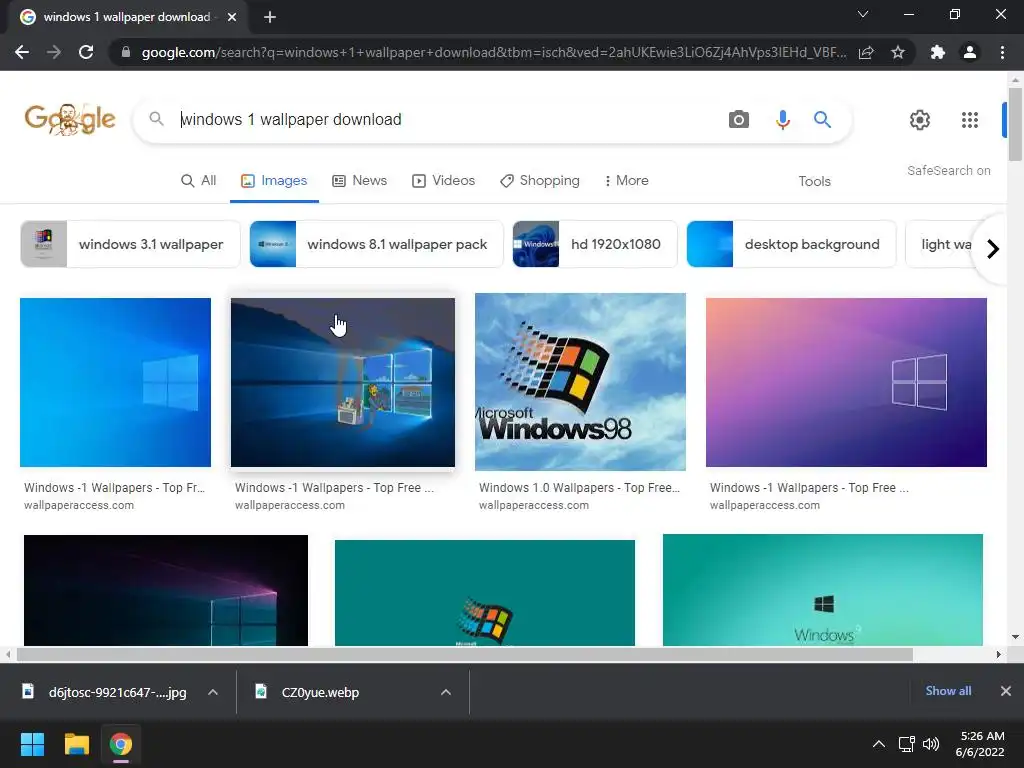Switch to the Shopping tab

coord(539,180)
